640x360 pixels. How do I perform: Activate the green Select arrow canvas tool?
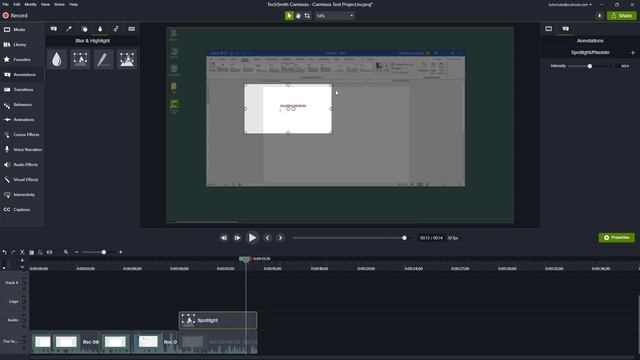tap(289, 16)
